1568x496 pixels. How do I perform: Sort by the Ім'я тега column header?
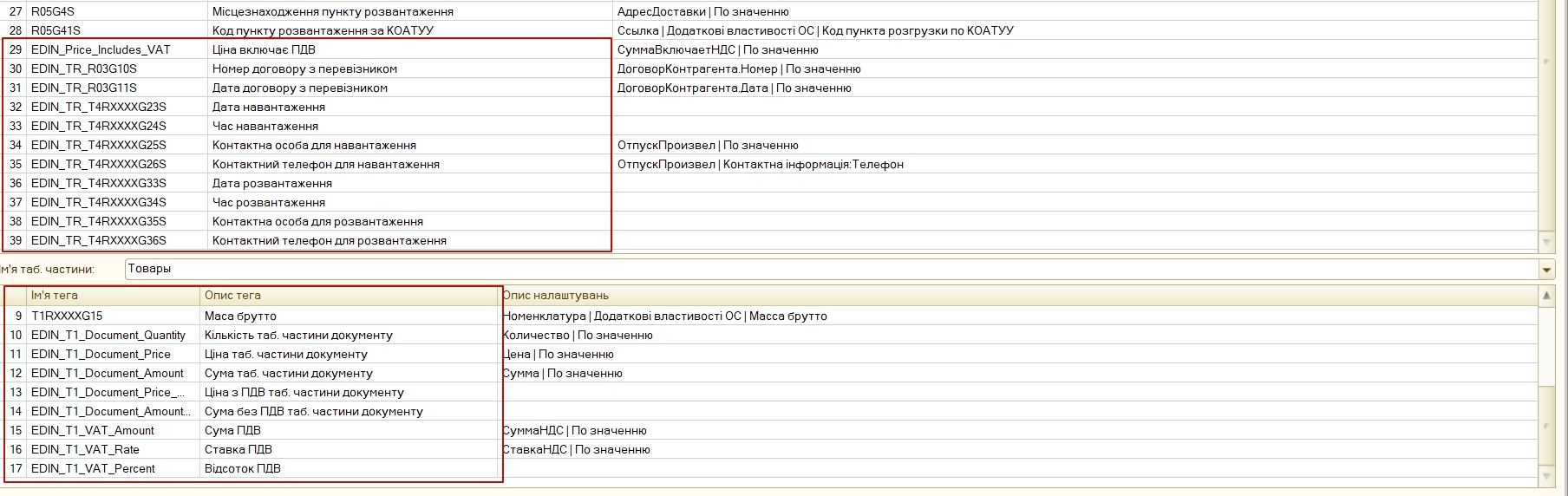click(x=114, y=296)
